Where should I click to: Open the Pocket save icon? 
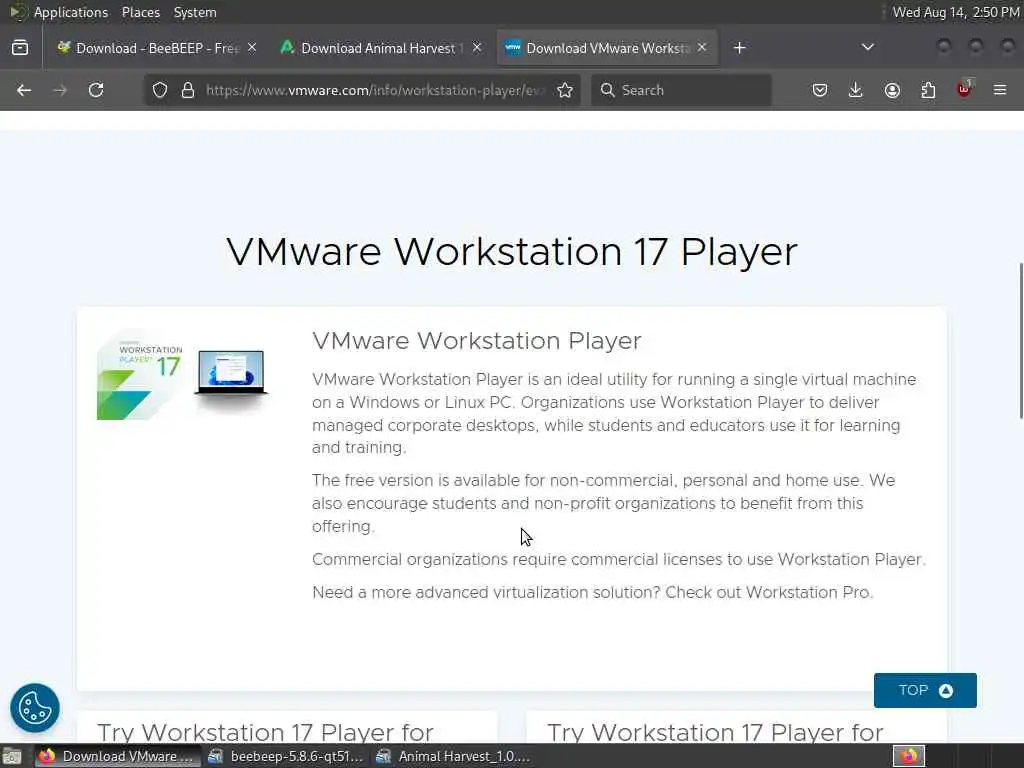820,90
